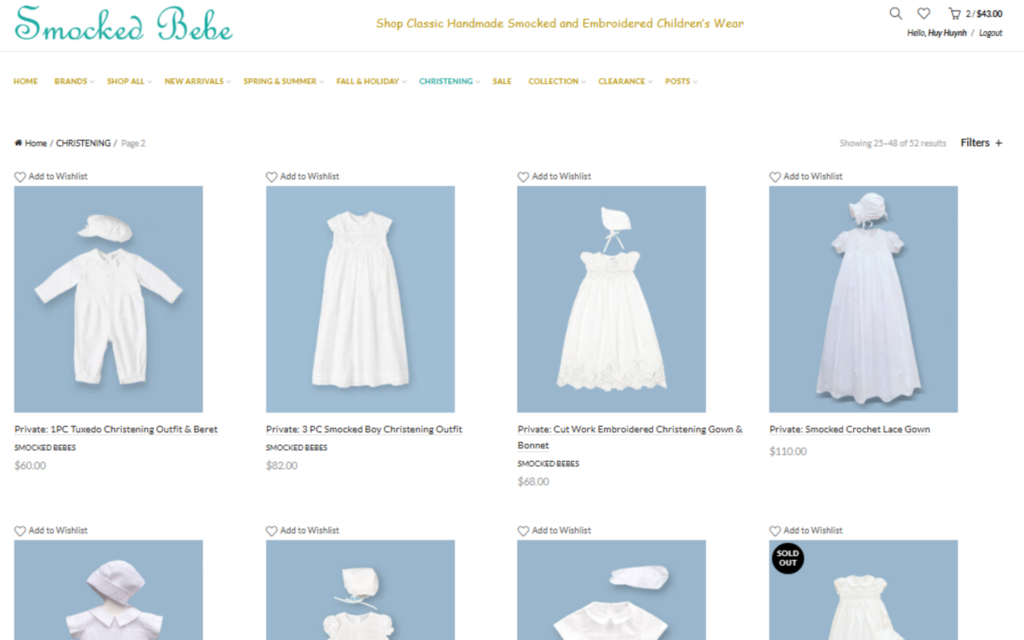Add the sold-out product to wishlist
The image size is (1024, 640).
806,530
